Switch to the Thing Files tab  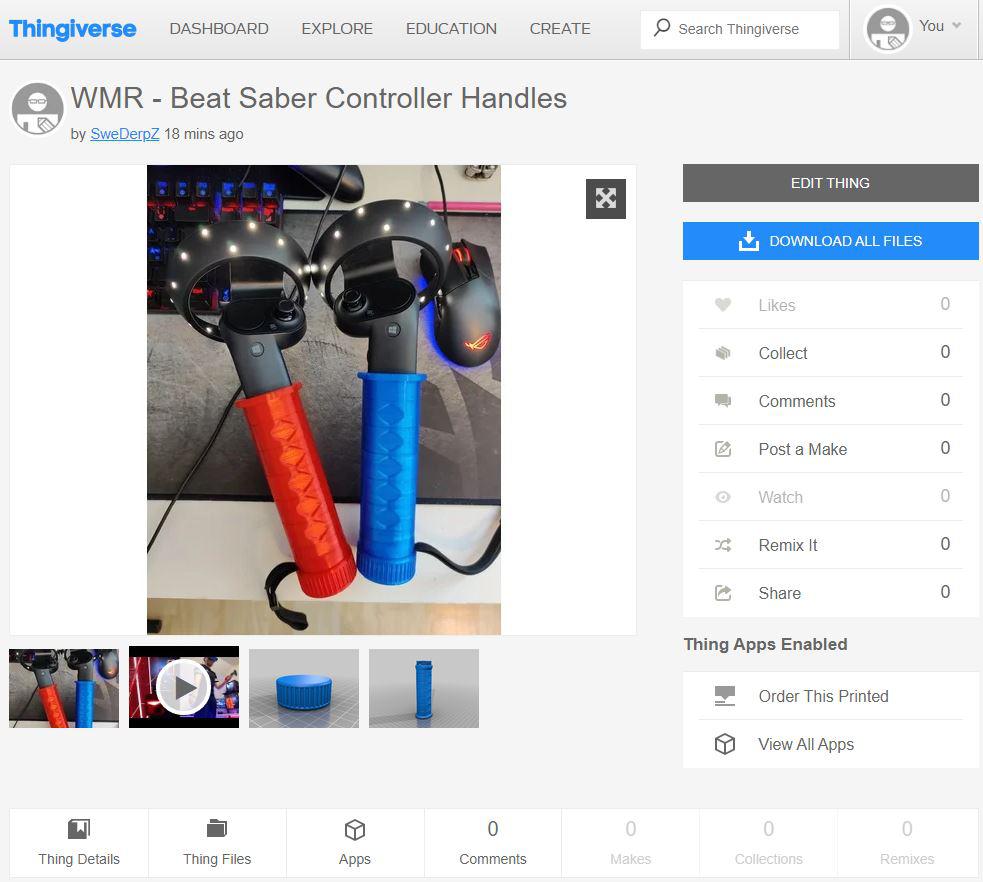point(217,840)
